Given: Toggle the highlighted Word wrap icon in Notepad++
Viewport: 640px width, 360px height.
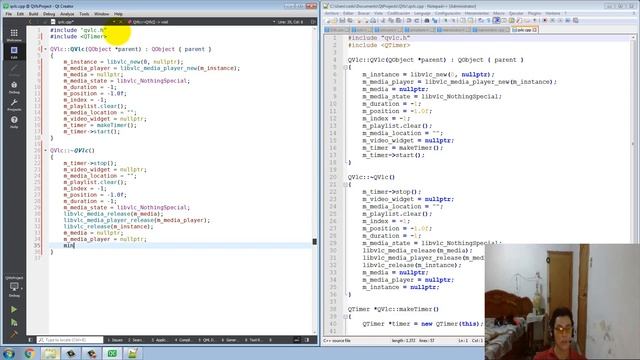Looking at the screenshot, I should click(x=496, y=20).
